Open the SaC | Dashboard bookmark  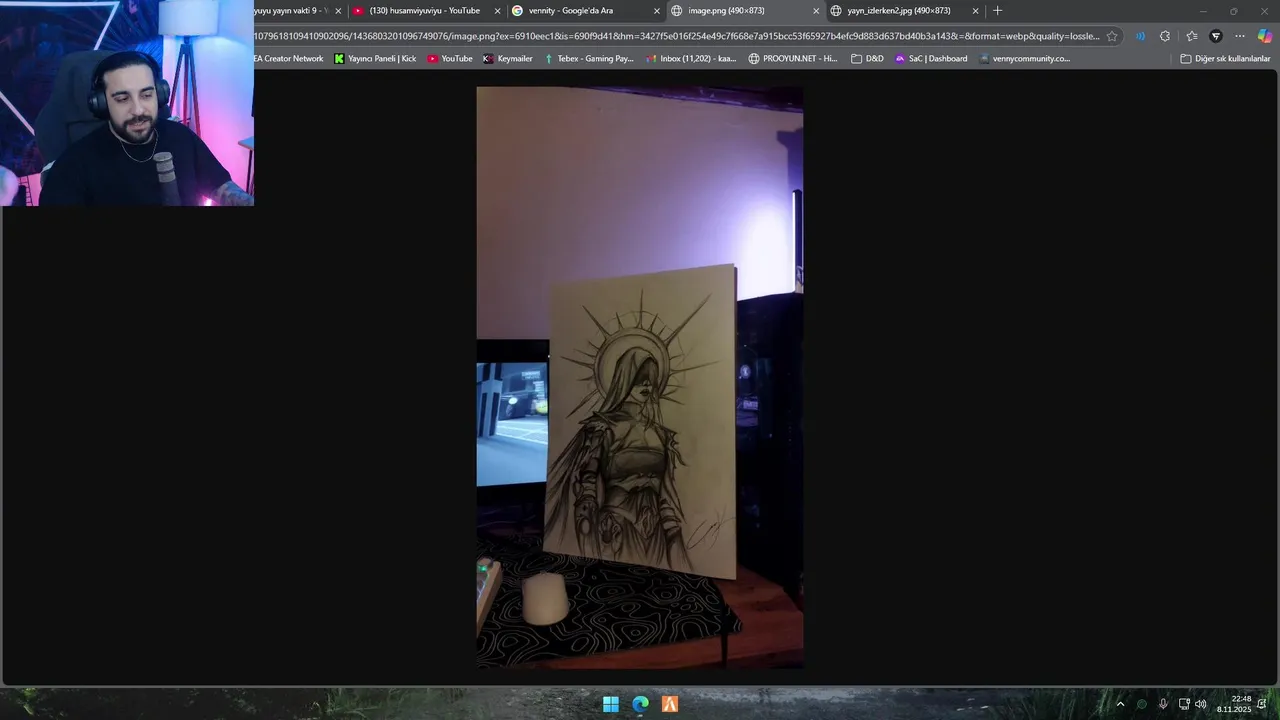click(931, 59)
